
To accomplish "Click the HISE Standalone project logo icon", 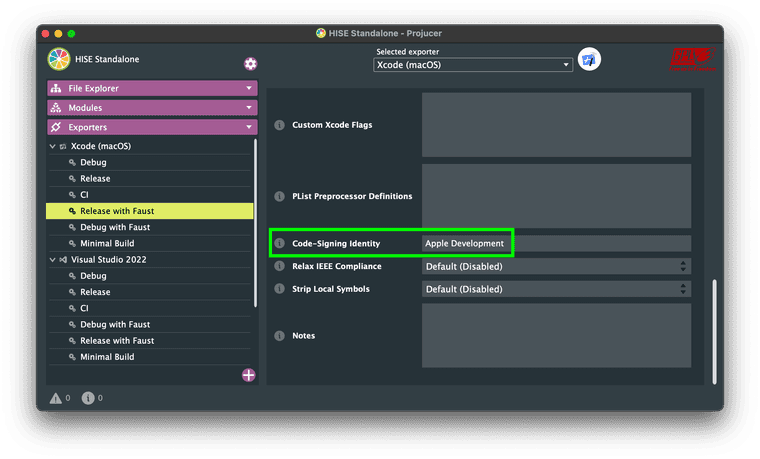I will pyautogui.click(x=59, y=59).
